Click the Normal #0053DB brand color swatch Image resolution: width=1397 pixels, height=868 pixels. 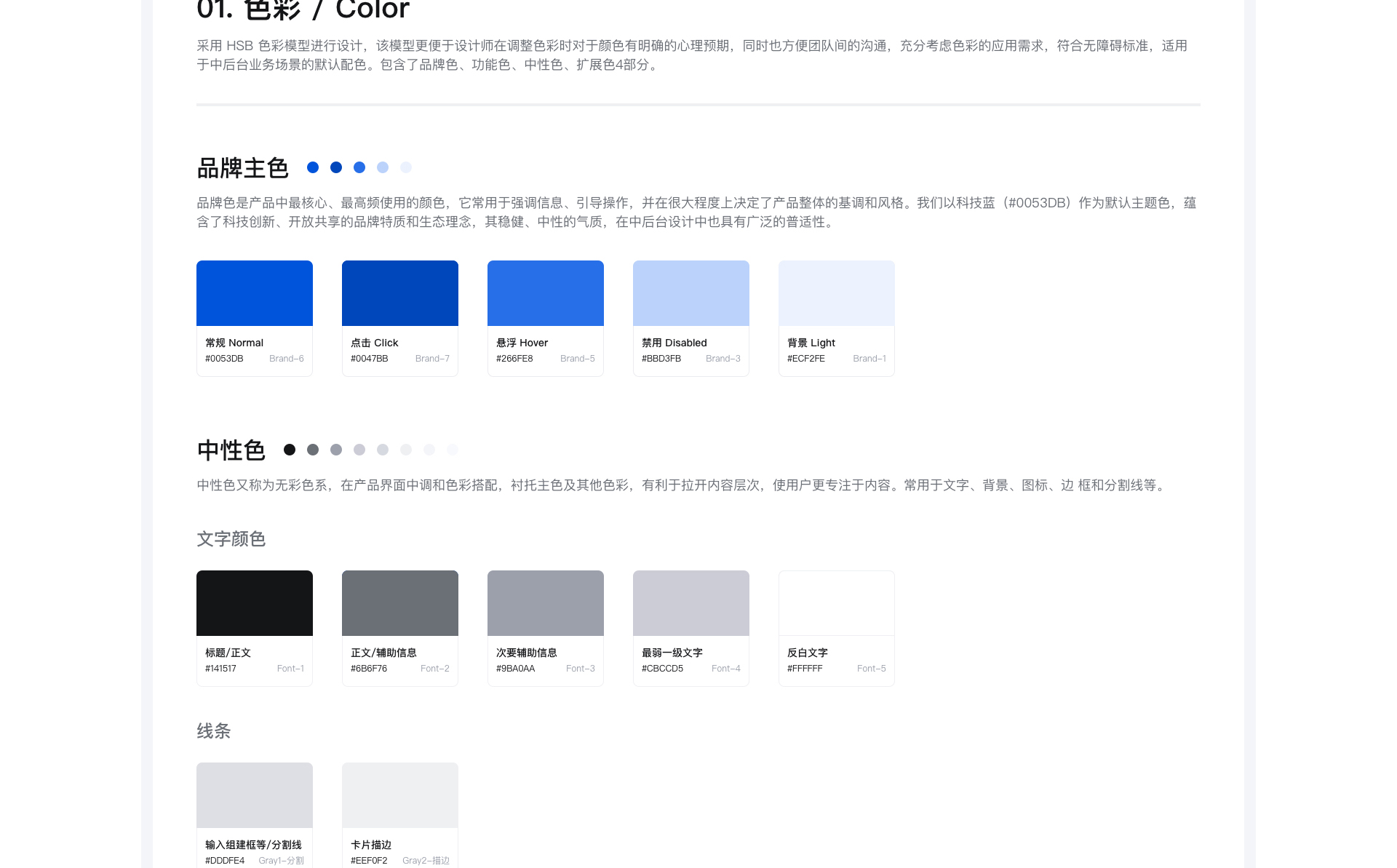pyautogui.click(x=255, y=293)
